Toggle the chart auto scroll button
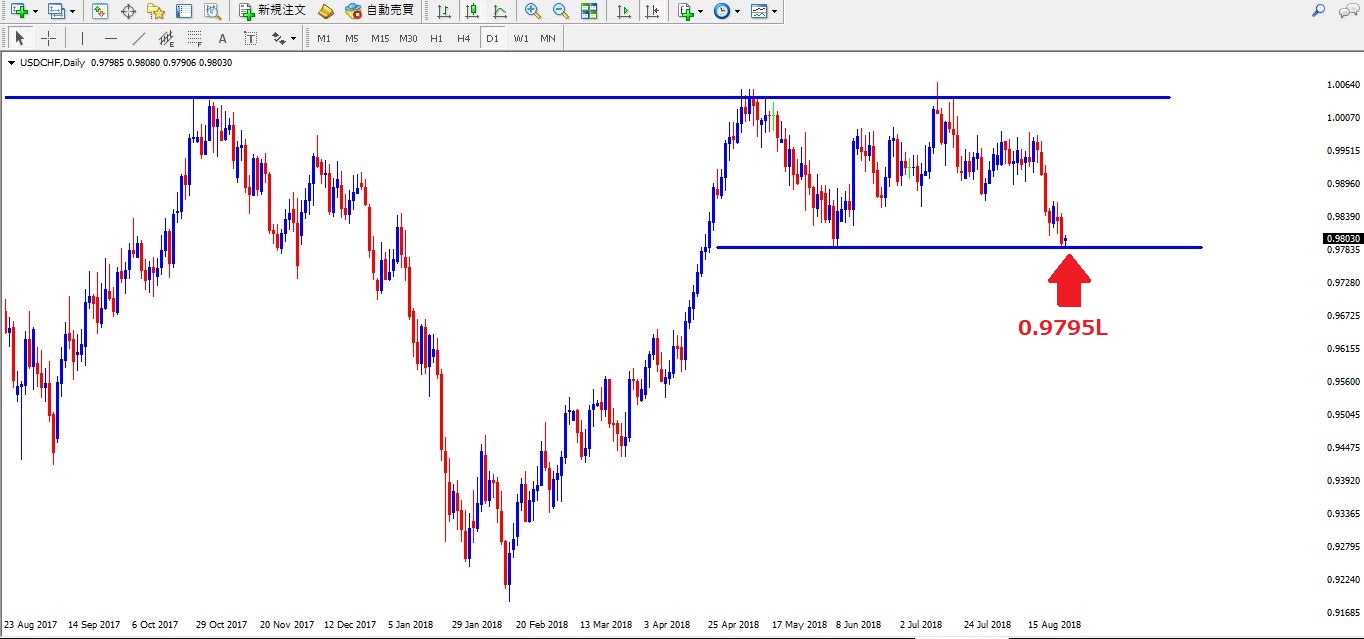1364x639 pixels. click(x=624, y=12)
